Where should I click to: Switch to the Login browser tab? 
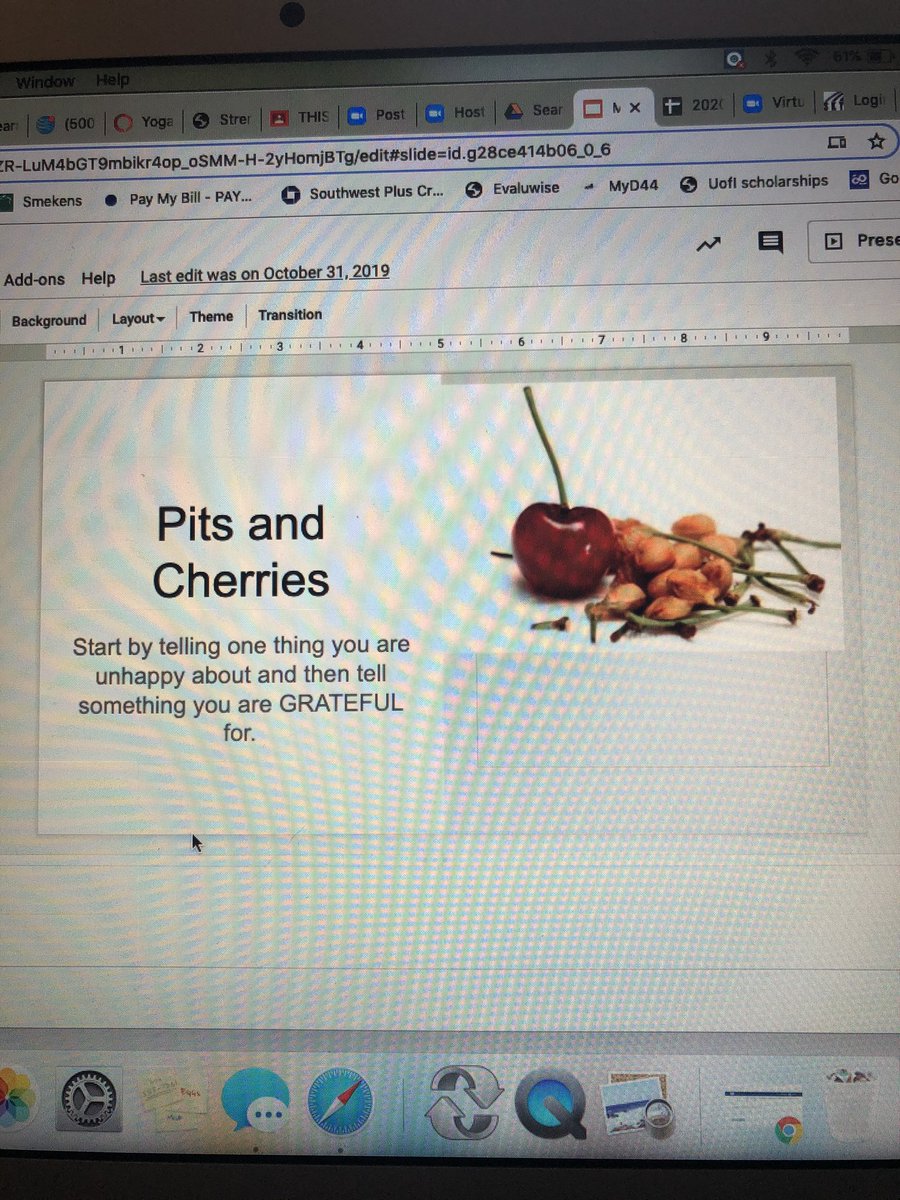853,102
